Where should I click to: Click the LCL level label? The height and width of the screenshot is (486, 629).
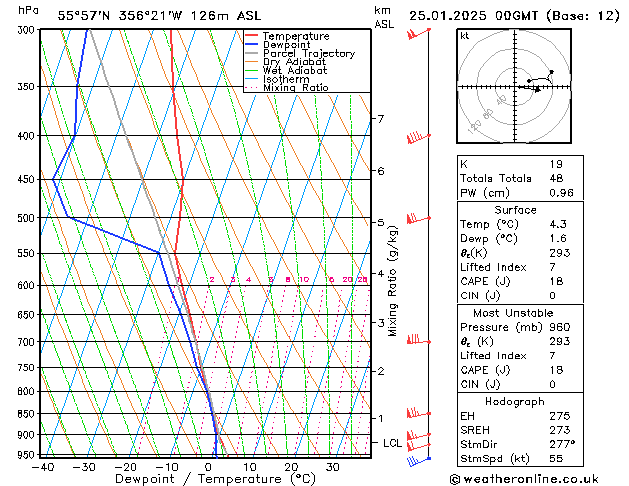click(392, 443)
